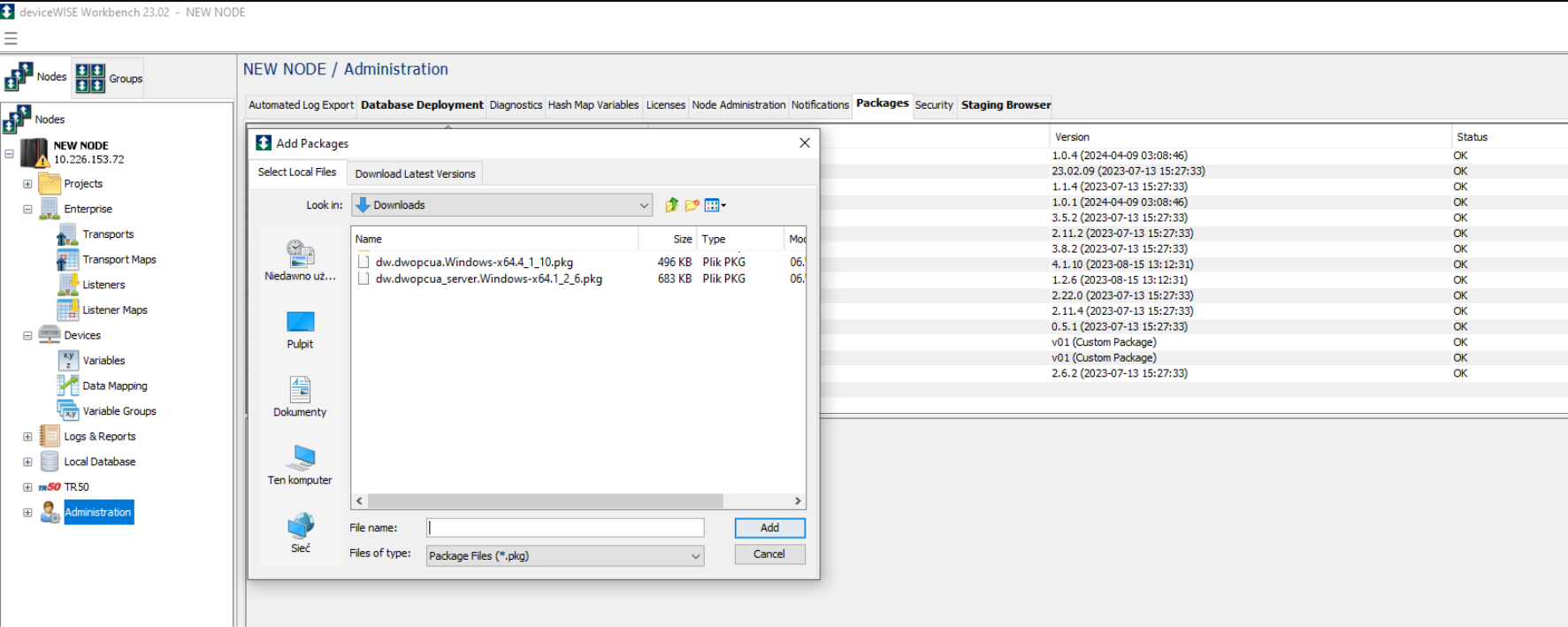Click the Add button in the dialog
1568x627 pixels.
[x=769, y=528]
